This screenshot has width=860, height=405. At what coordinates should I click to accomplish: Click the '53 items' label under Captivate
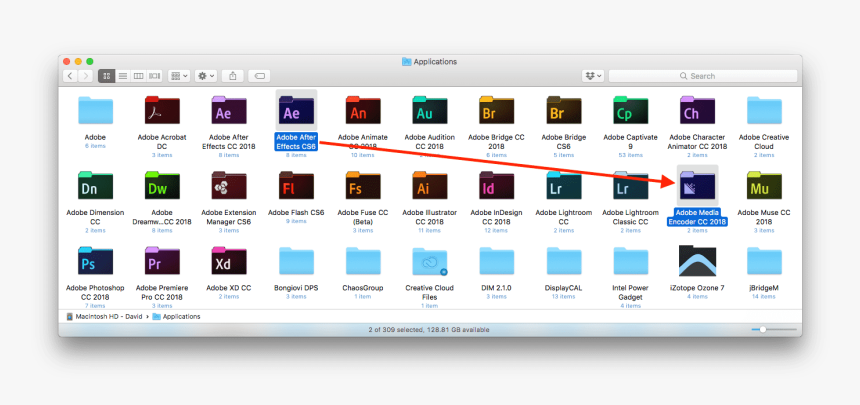(x=631, y=155)
